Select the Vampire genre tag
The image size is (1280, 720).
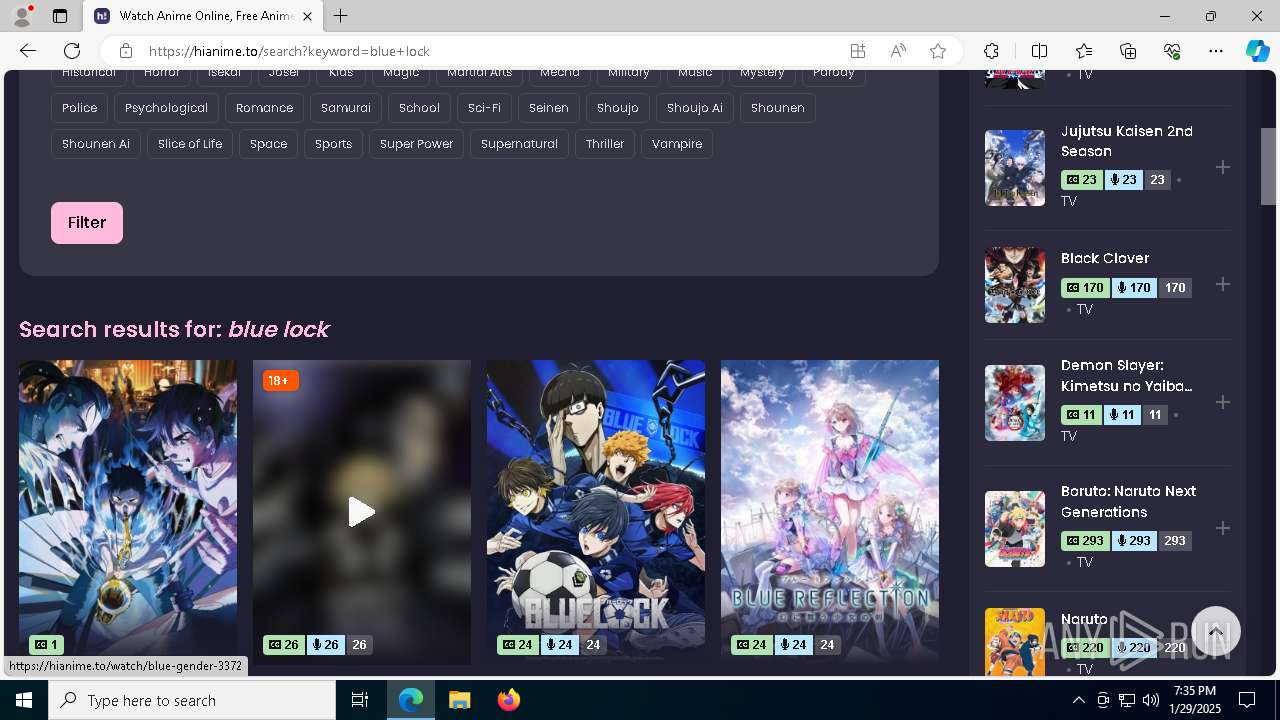pyautogui.click(x=677, y=144)
